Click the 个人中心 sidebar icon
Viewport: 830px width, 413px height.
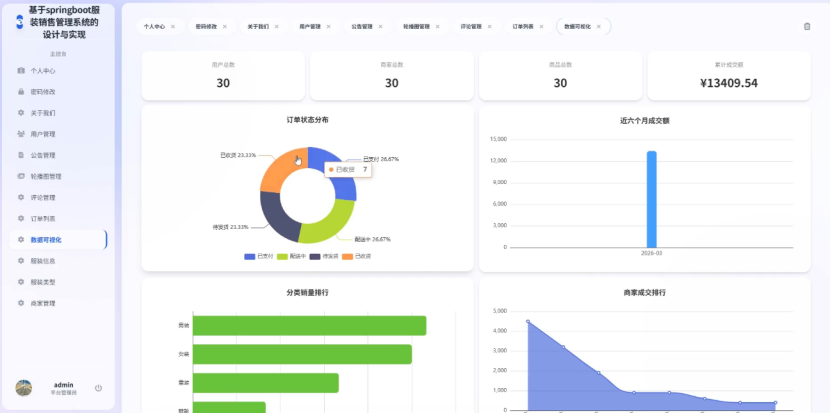[21, 70]
